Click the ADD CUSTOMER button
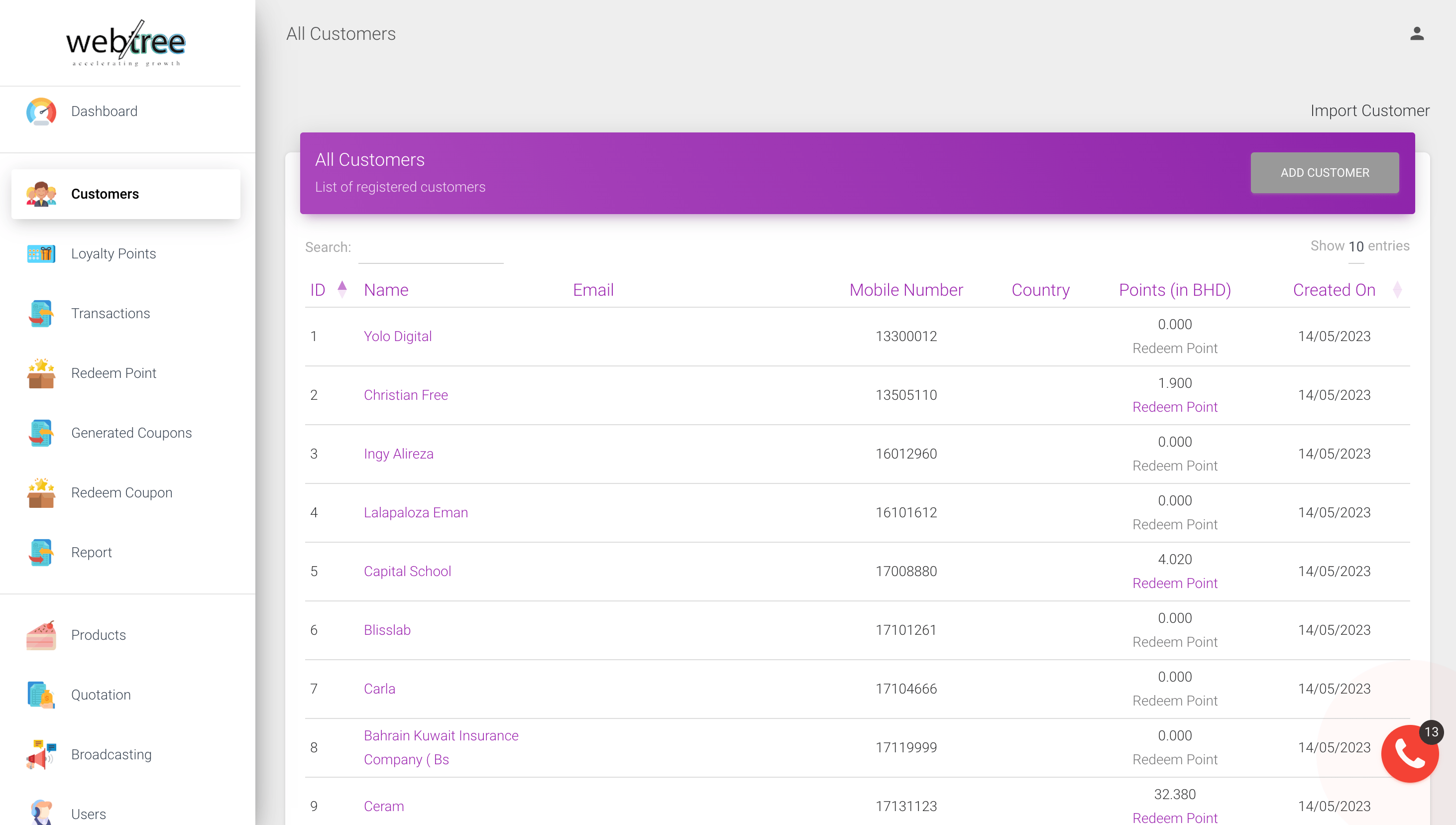The width and height of the screenshot is (1456, 825). tap(1325, 172)
